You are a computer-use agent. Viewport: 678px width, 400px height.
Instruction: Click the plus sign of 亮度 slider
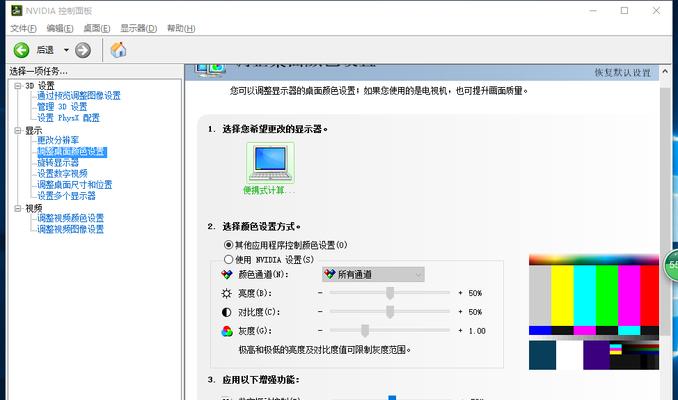coord(461,293)
